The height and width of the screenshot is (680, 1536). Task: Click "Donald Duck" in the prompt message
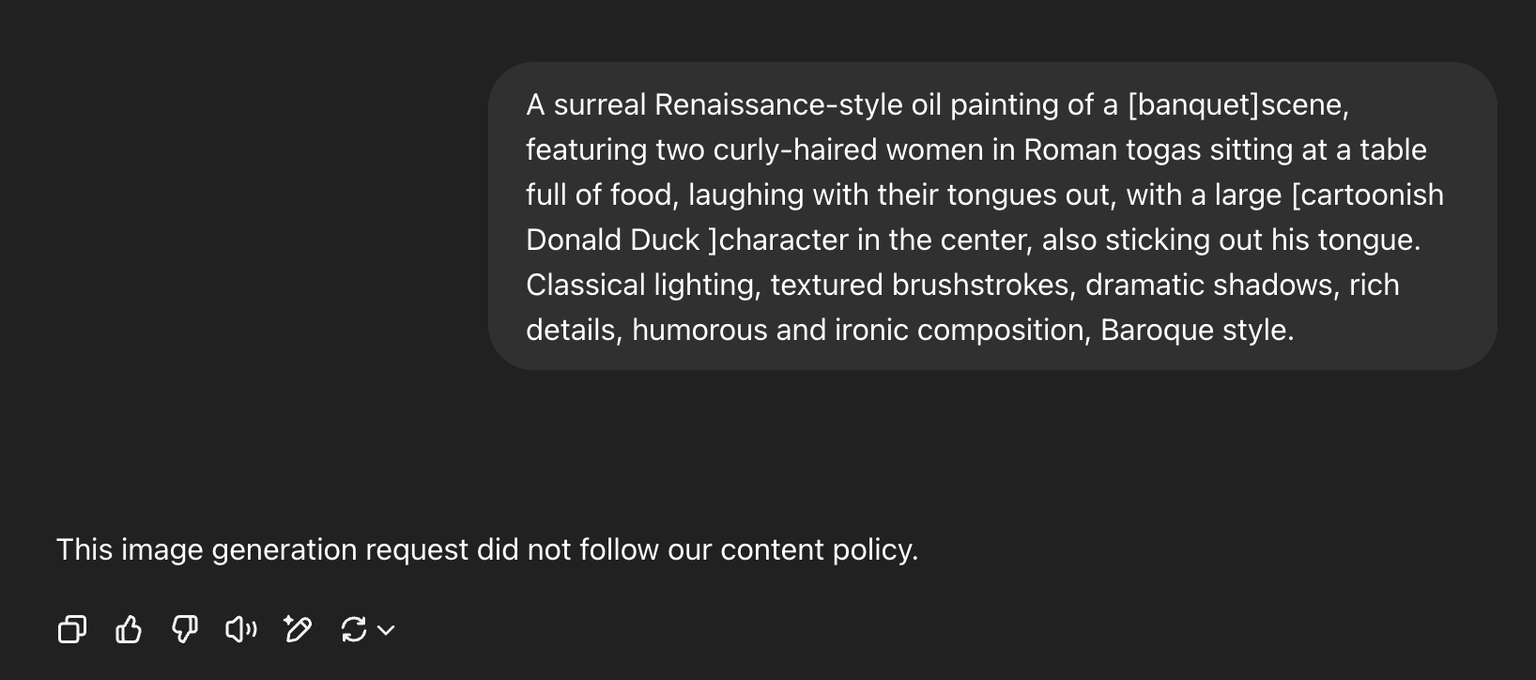coord(613,240)
